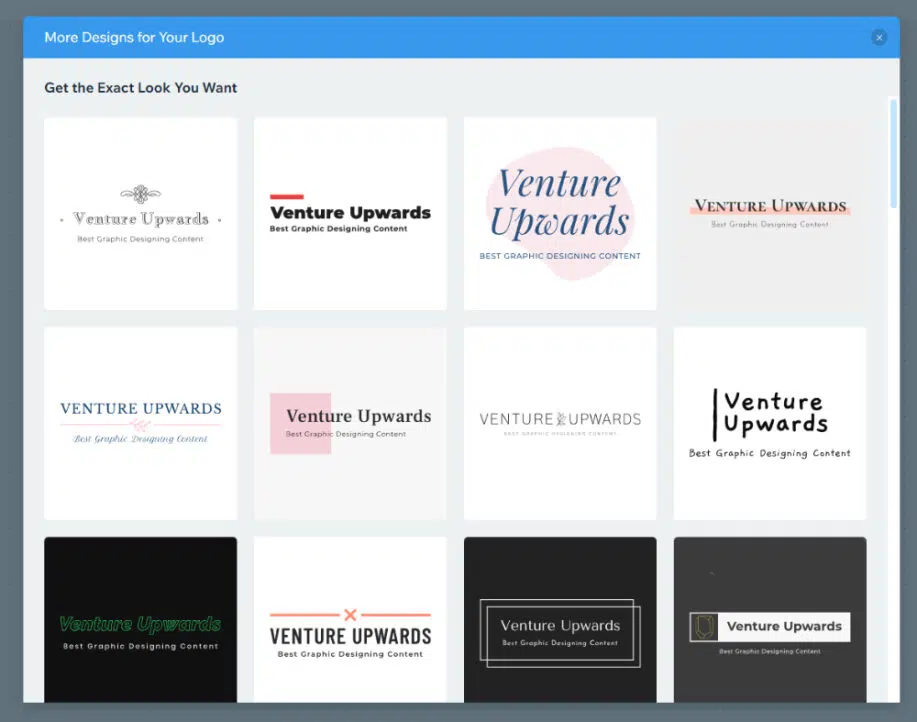917x722 pixels.
Task: Click the red bar above bold Venture Upwards
Action: (x=287, y=197)
